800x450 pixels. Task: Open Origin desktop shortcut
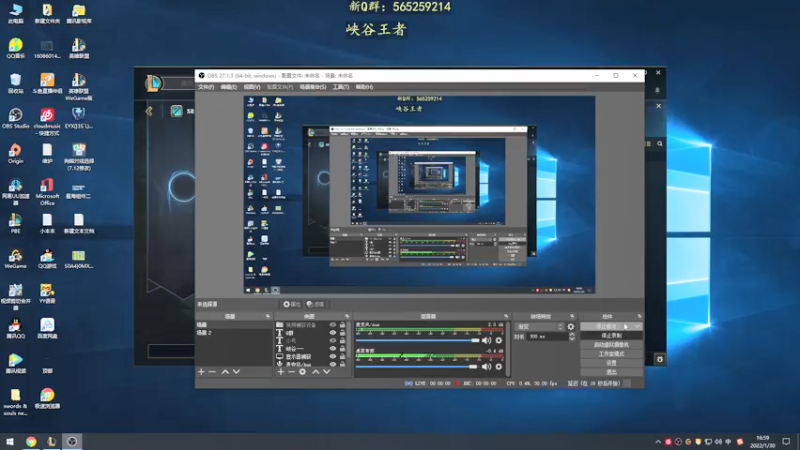click(15, 154)
